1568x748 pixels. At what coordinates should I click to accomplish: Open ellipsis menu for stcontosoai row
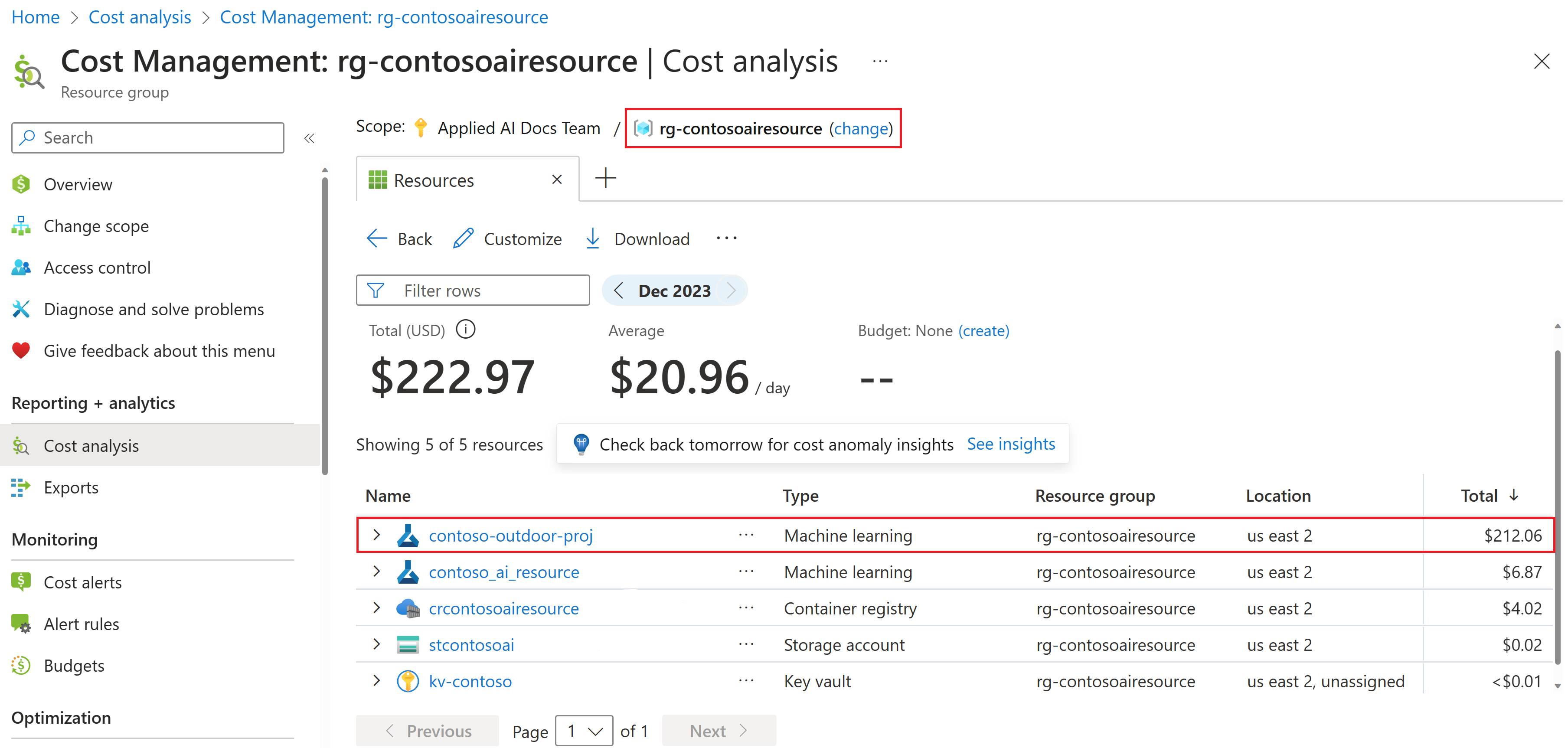point(746,644)
